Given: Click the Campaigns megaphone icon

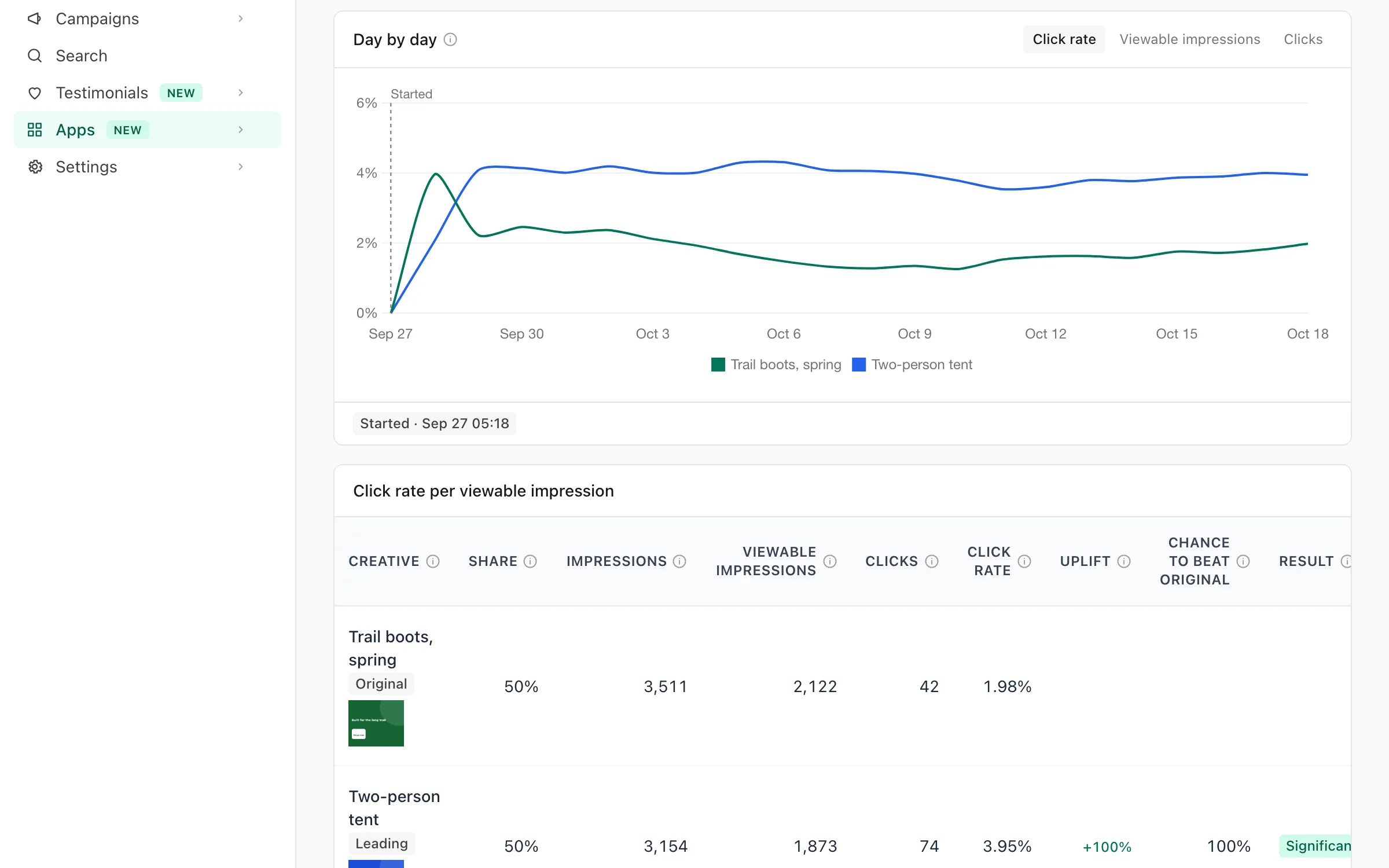Looking at the screenshot, I should coord(35,19).
